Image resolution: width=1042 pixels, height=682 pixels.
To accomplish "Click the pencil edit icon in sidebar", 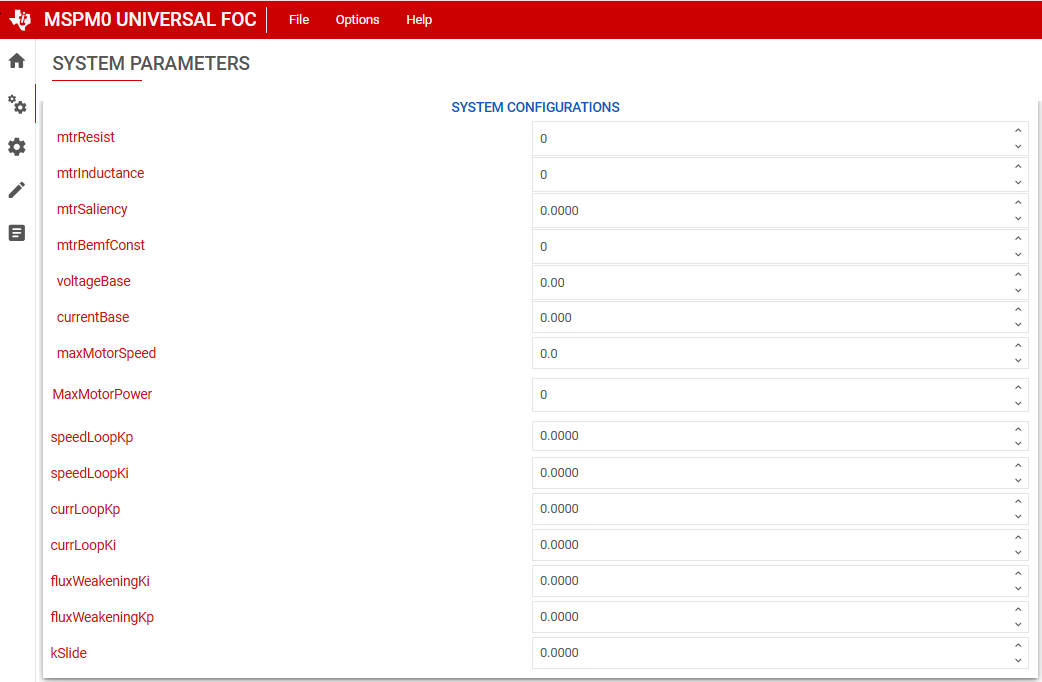I will pyautogui.click(x=17, y=190).
